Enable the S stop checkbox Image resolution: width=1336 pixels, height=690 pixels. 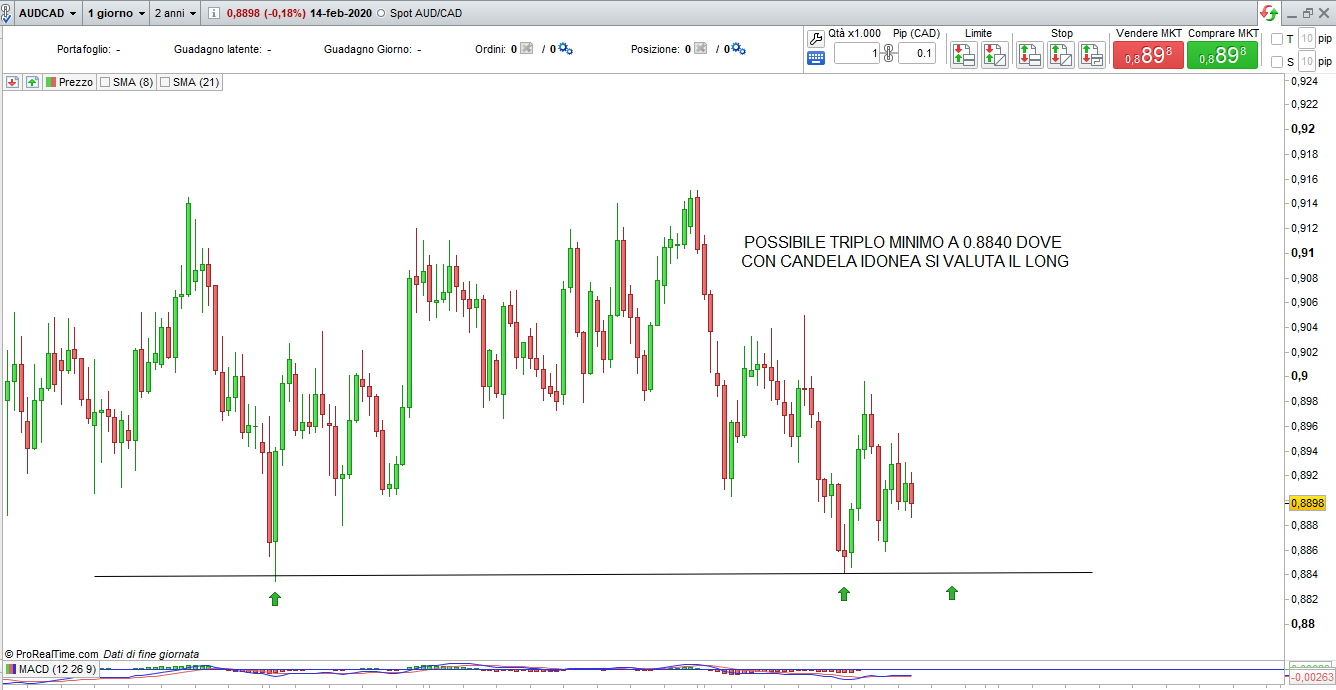1276,62
